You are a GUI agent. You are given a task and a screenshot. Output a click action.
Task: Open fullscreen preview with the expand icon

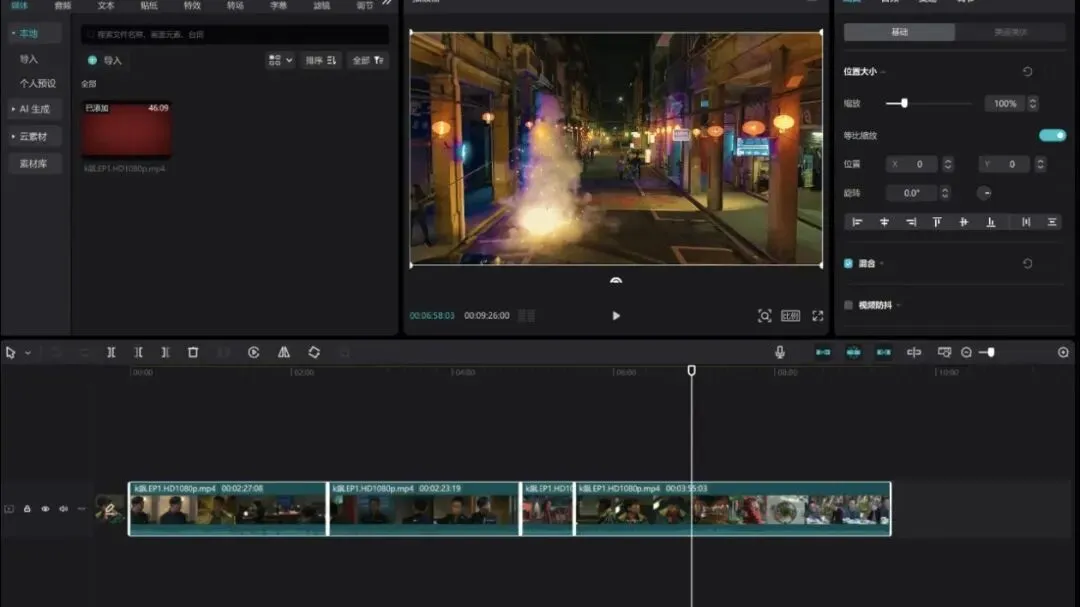817,316
